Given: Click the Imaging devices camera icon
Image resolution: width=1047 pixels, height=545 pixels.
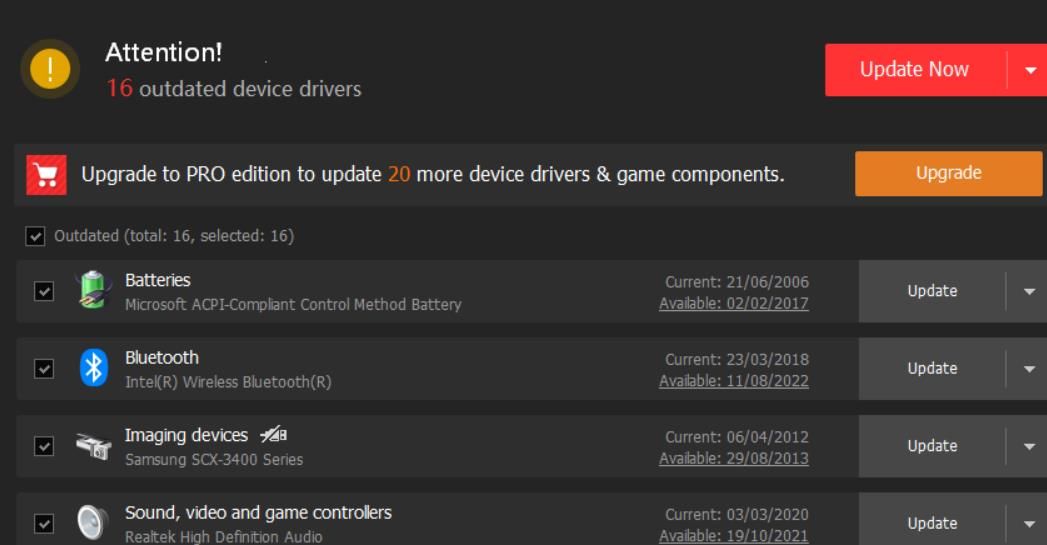Looking at the screenshot, I should click(93, 446).
